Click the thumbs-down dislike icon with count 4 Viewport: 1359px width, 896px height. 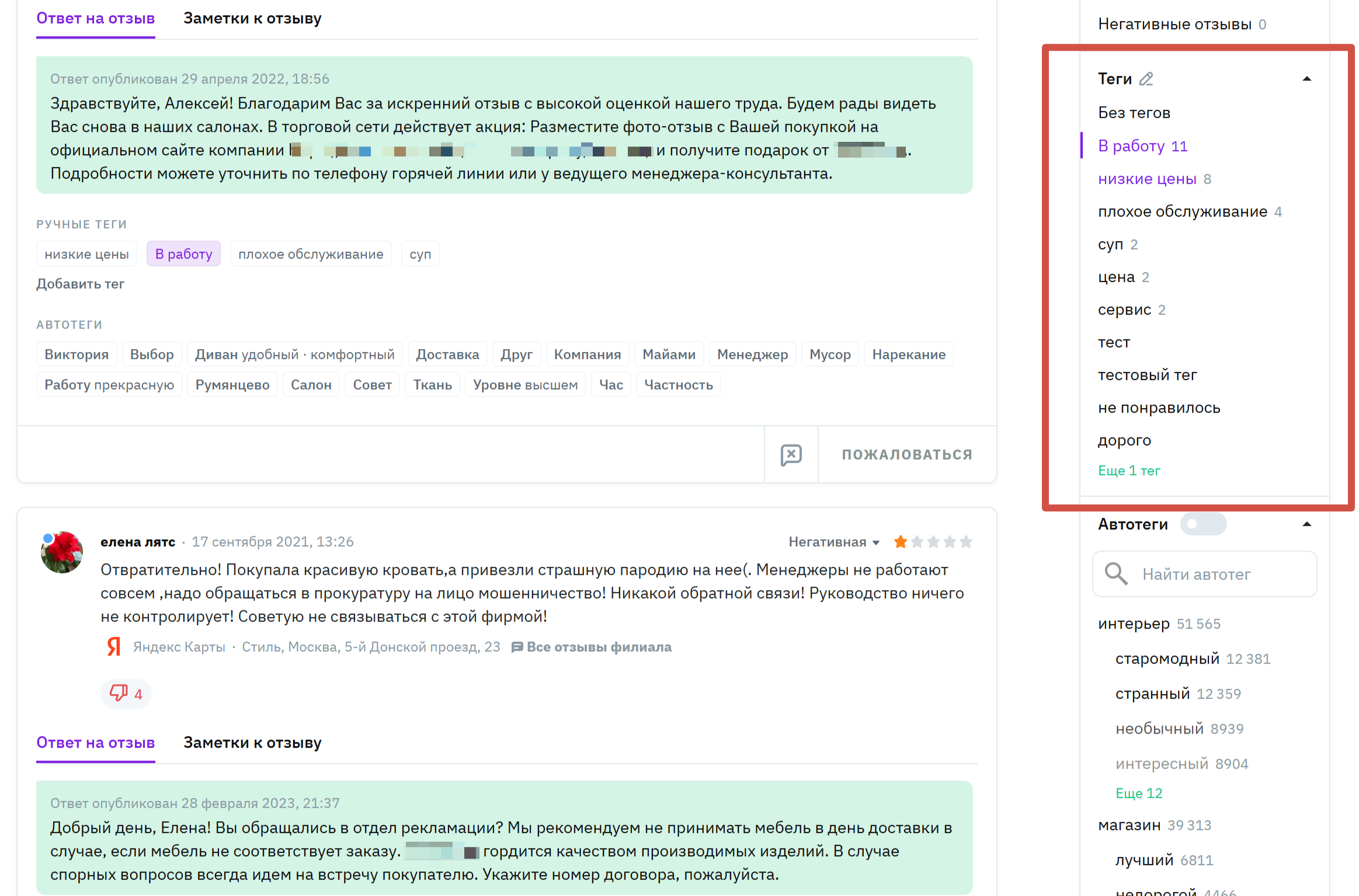(119, 693)
